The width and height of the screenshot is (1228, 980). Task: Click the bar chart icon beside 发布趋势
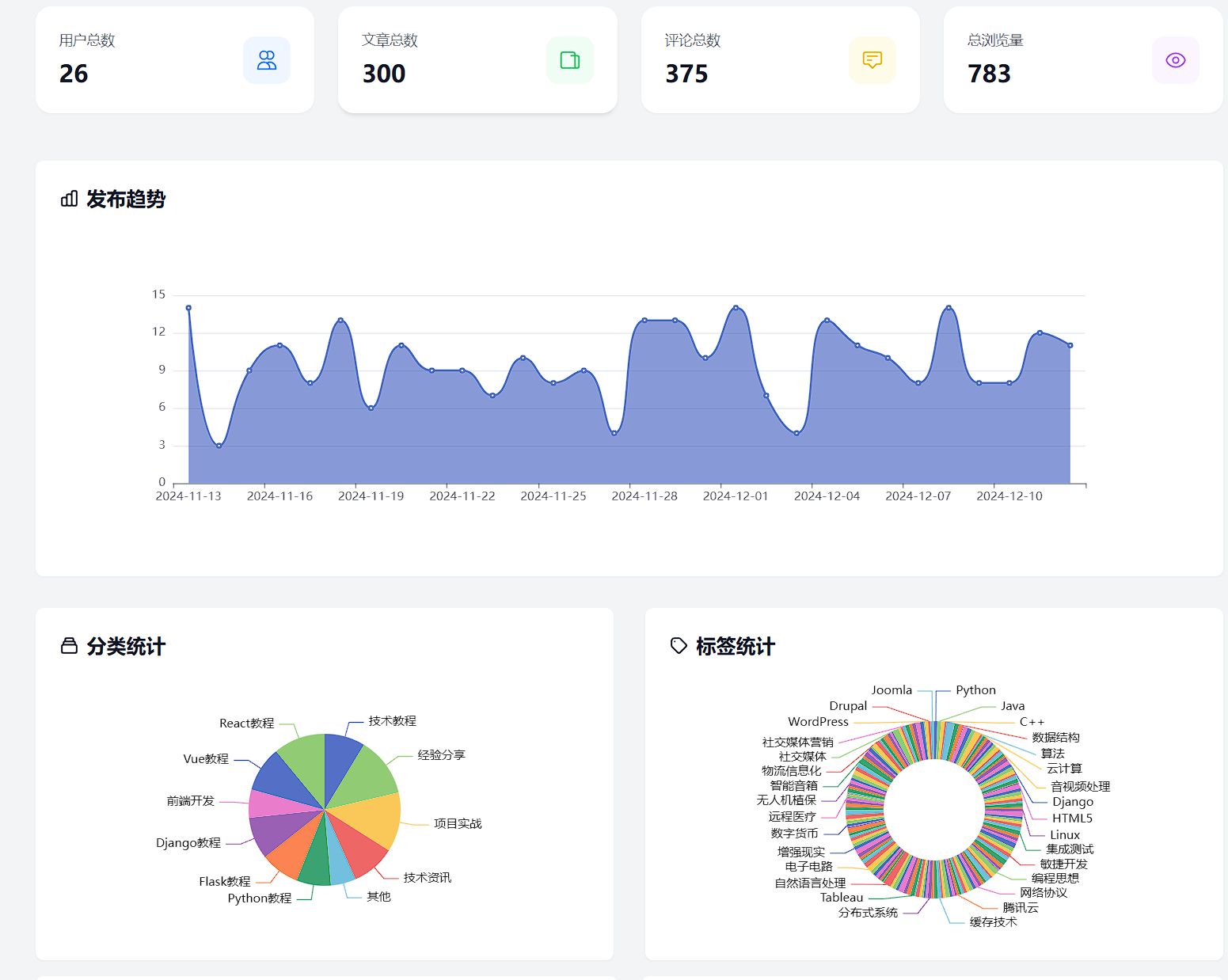click(x=70, y=199)
